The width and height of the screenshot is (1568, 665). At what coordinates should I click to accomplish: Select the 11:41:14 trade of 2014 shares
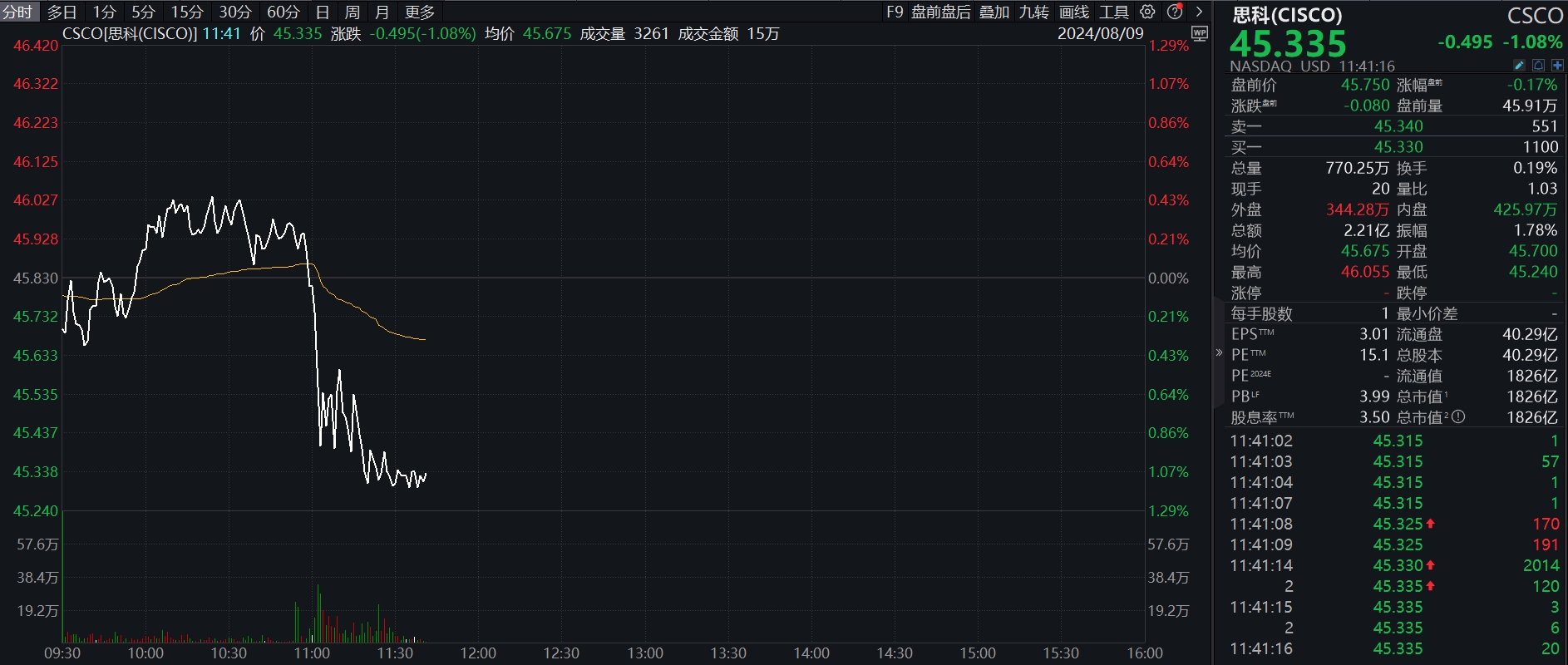tap(1394, 565)
